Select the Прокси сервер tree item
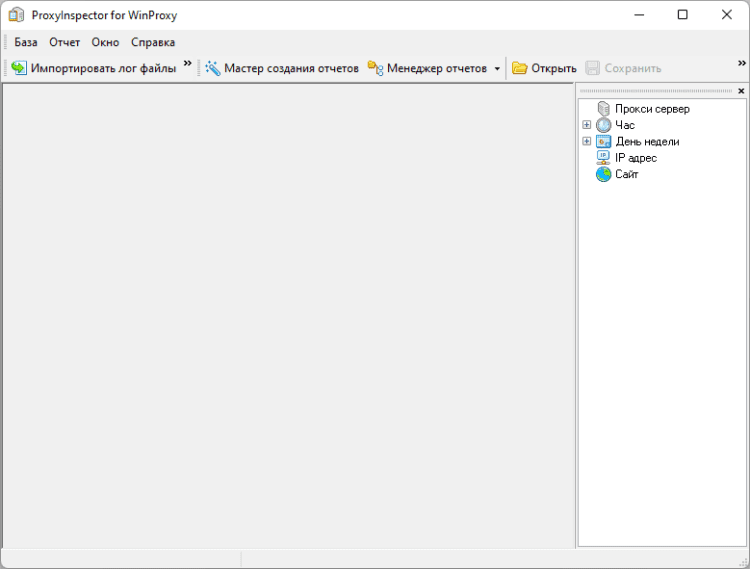The width and height of the screenshot is (750, 569). (652, 109)
